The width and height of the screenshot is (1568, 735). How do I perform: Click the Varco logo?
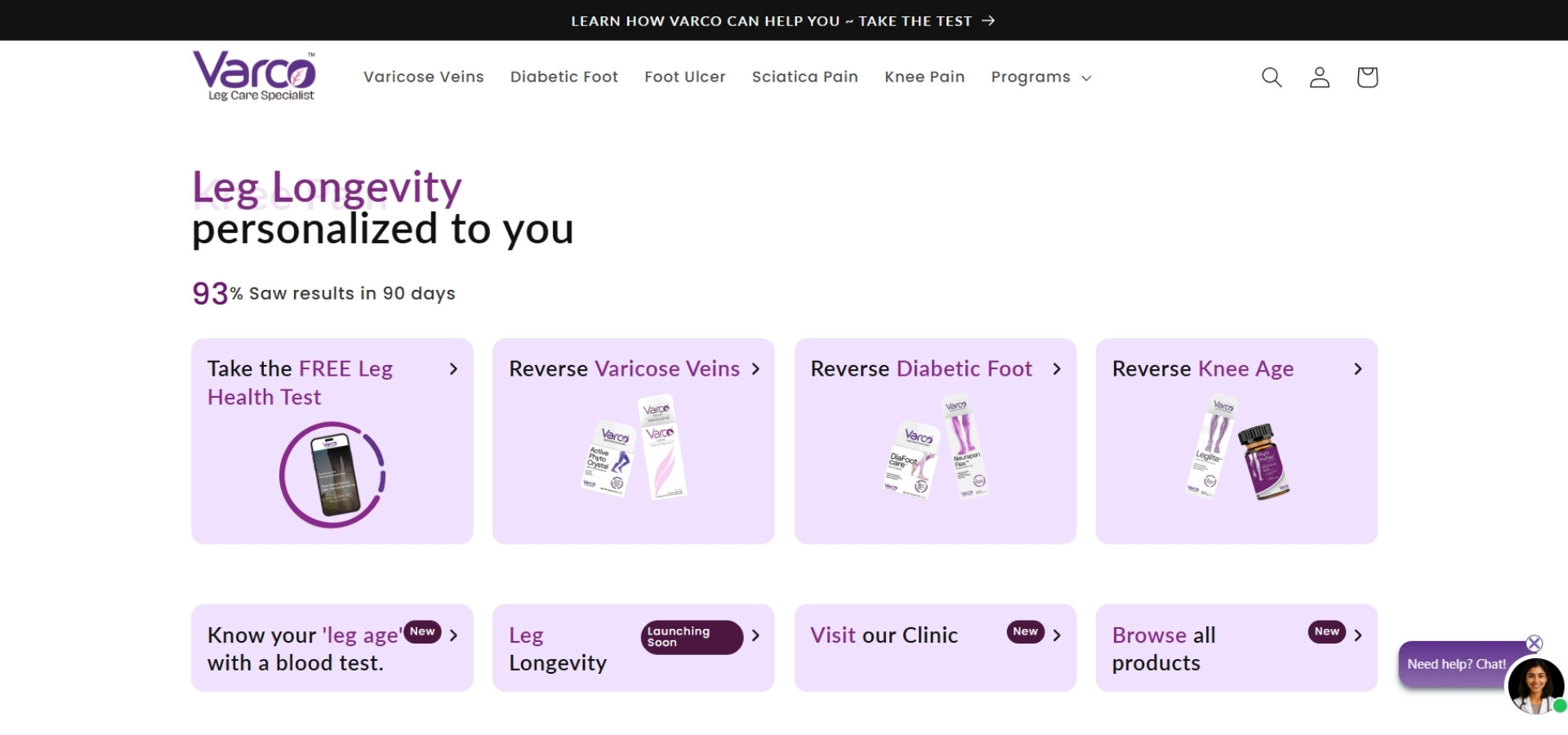(254, 76)
